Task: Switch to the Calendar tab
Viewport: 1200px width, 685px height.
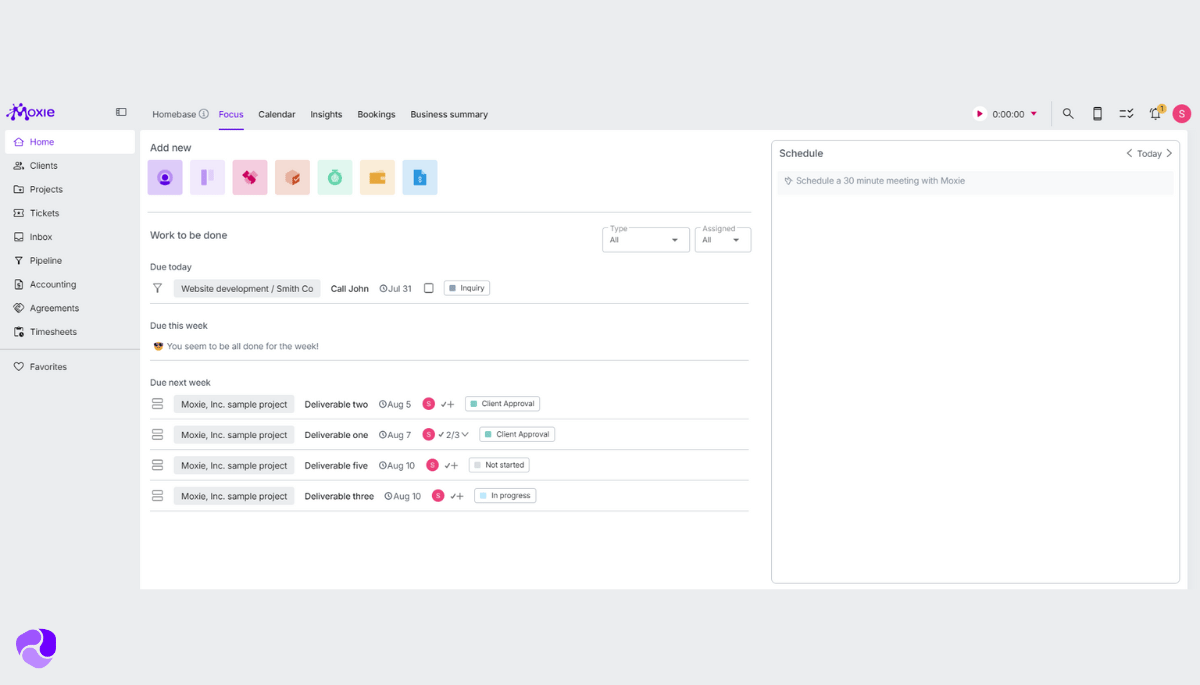Action: pos(277,114)
